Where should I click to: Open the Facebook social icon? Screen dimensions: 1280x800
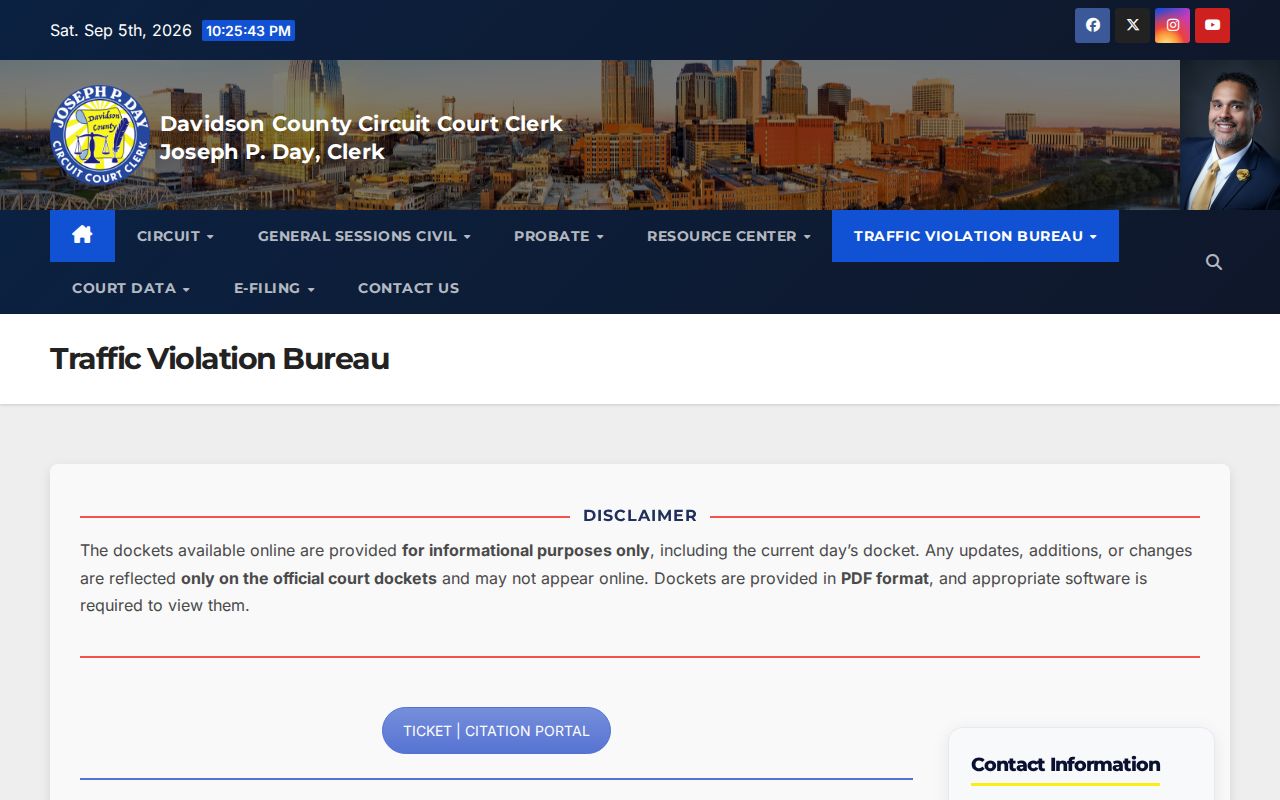[x=1092, y=25]
